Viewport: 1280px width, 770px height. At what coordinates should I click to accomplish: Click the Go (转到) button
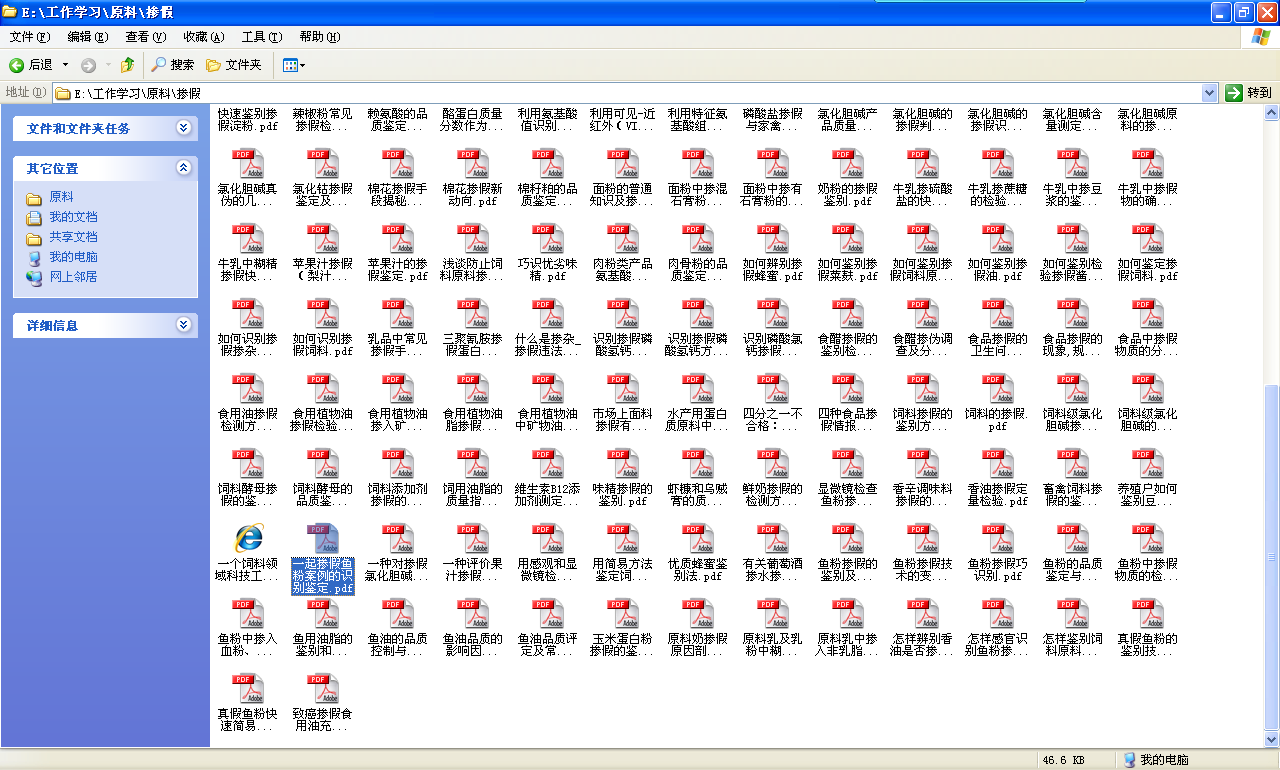coord(1249,93)
